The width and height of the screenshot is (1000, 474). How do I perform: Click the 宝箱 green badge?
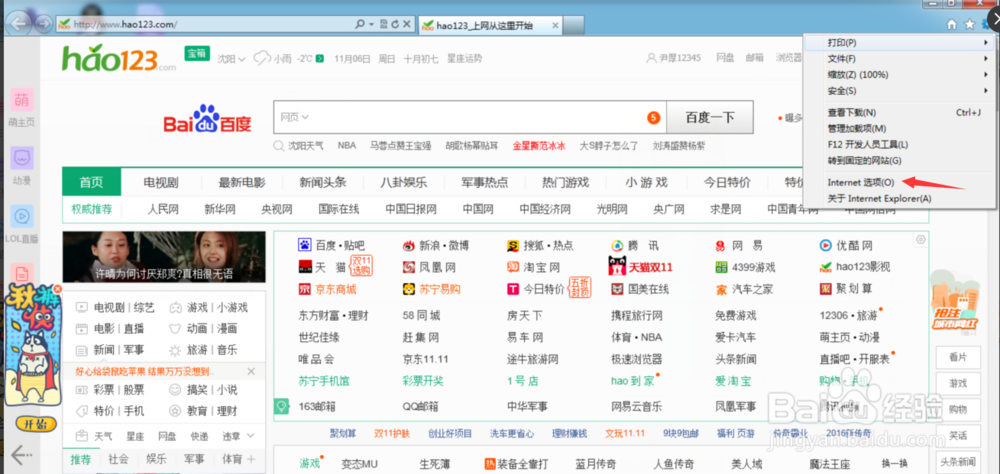pyautogui.click(x=197, y=54)
